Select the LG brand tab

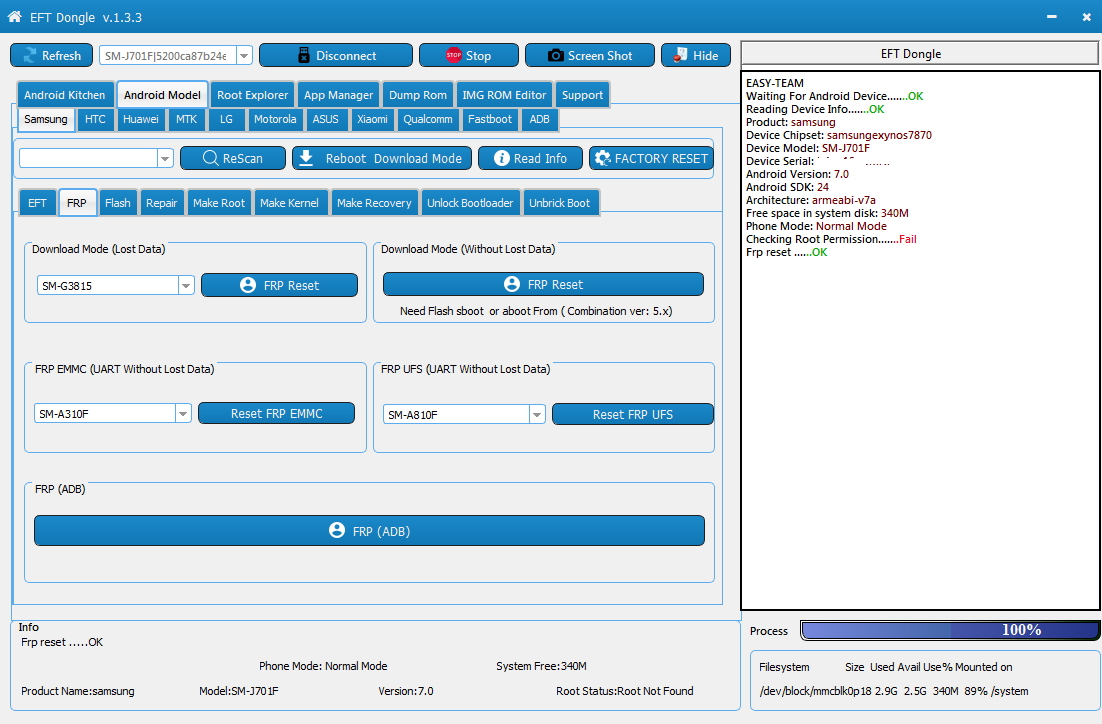pyautogui.click(x=226, y=119)
